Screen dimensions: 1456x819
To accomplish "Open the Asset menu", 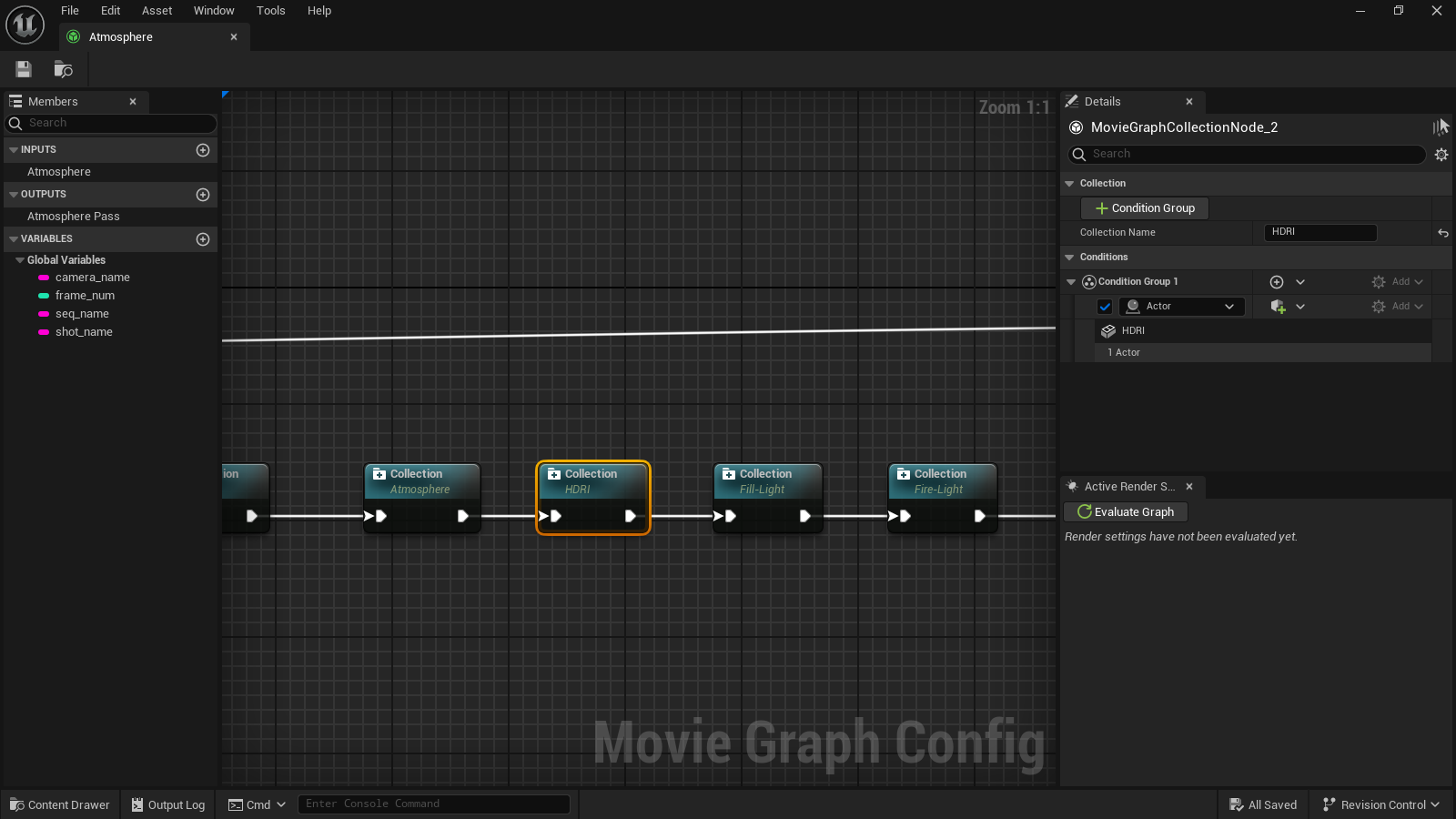I will click(x=157, y=11).
